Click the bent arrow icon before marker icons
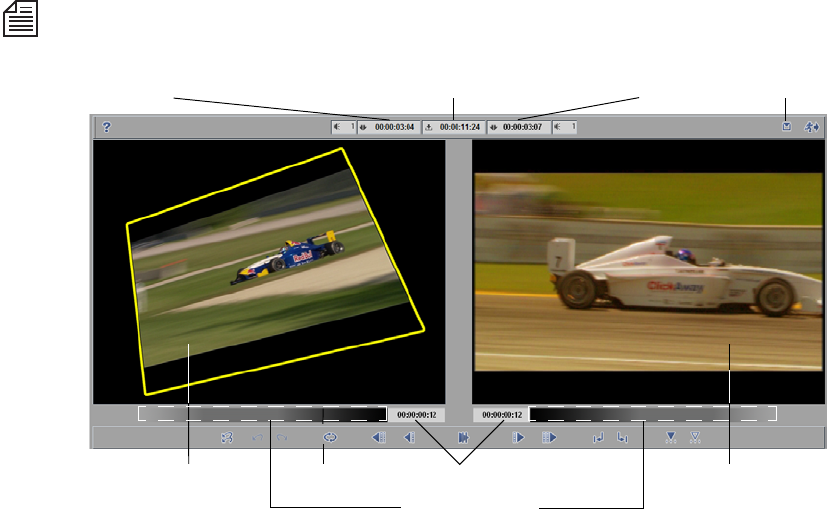This screenshot has height=509, width=827. coord(623,437)
